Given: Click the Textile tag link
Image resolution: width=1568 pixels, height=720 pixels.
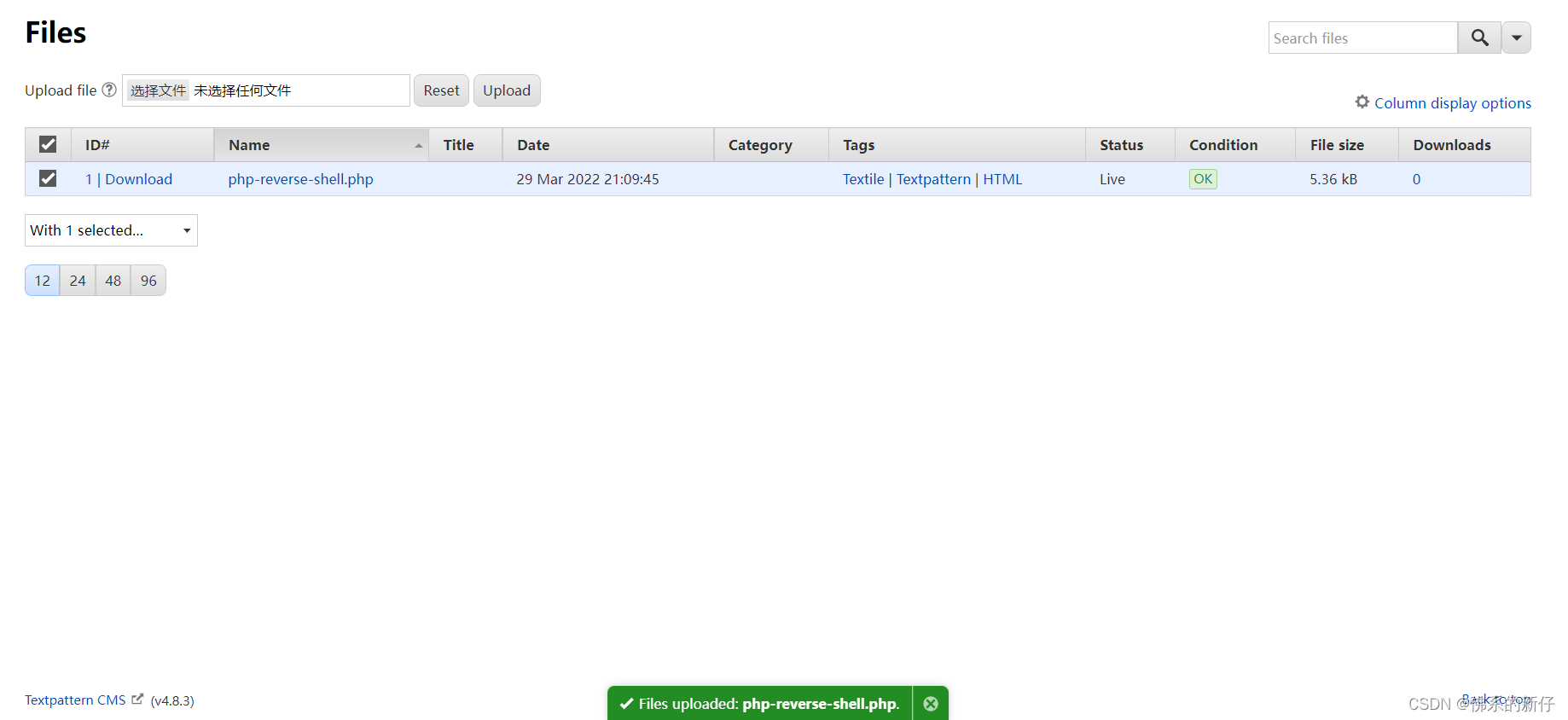Looking at the screenshot, I should (863, 179).
